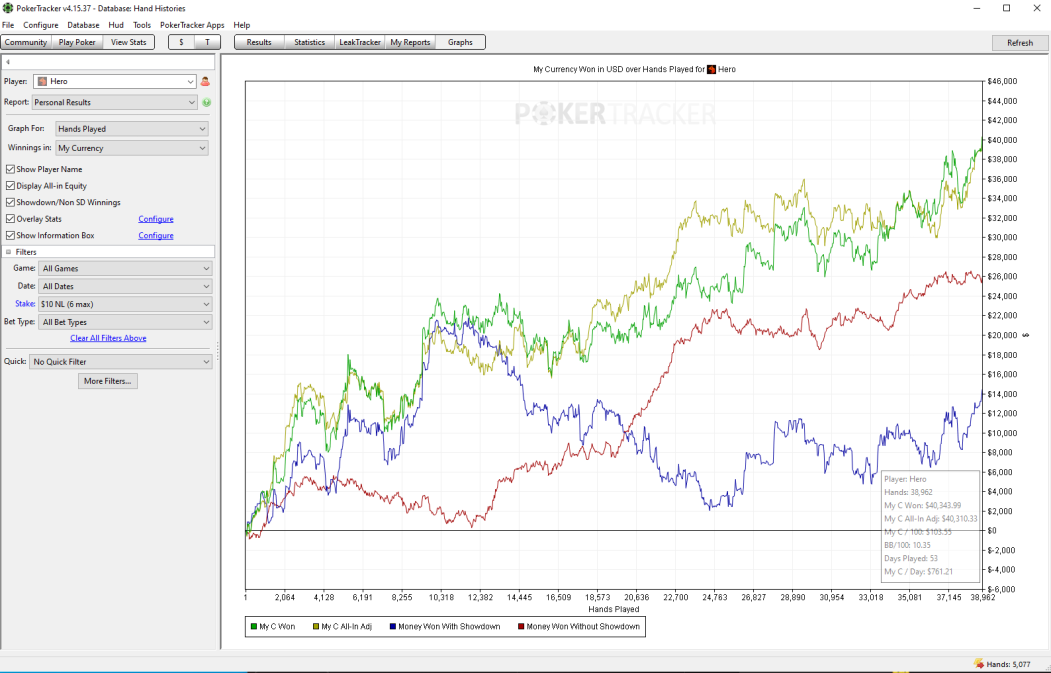Select the T tournament toggle button
Viewport: 1051px width, 673px height.
208,42
